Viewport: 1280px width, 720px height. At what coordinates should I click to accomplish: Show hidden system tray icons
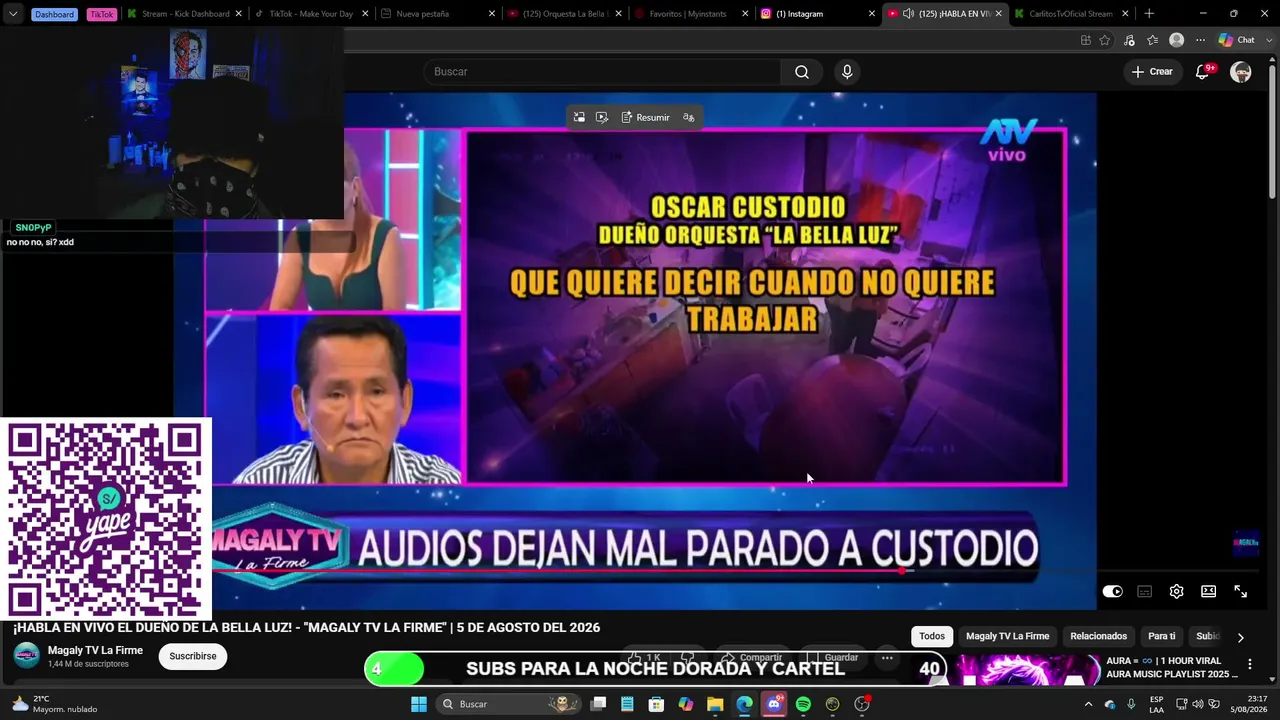[1089, 704]
